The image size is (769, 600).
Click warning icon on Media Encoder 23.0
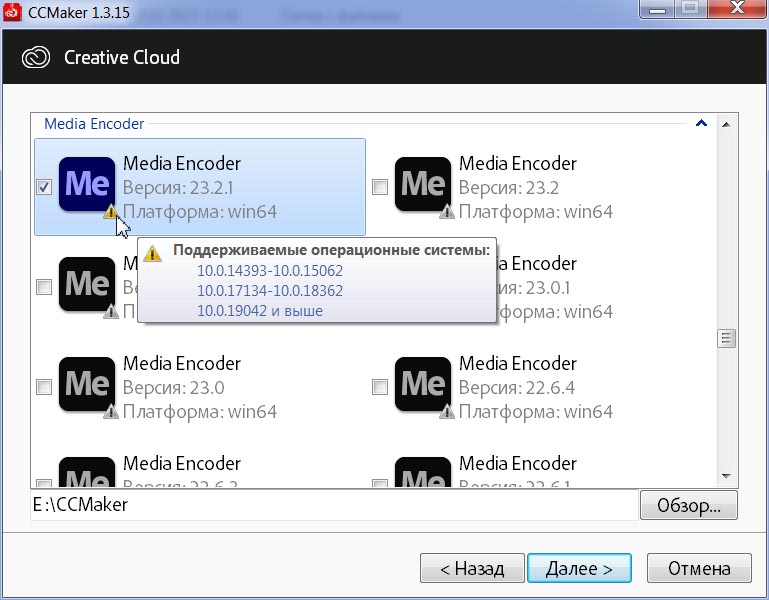click(x=111, y=411)
